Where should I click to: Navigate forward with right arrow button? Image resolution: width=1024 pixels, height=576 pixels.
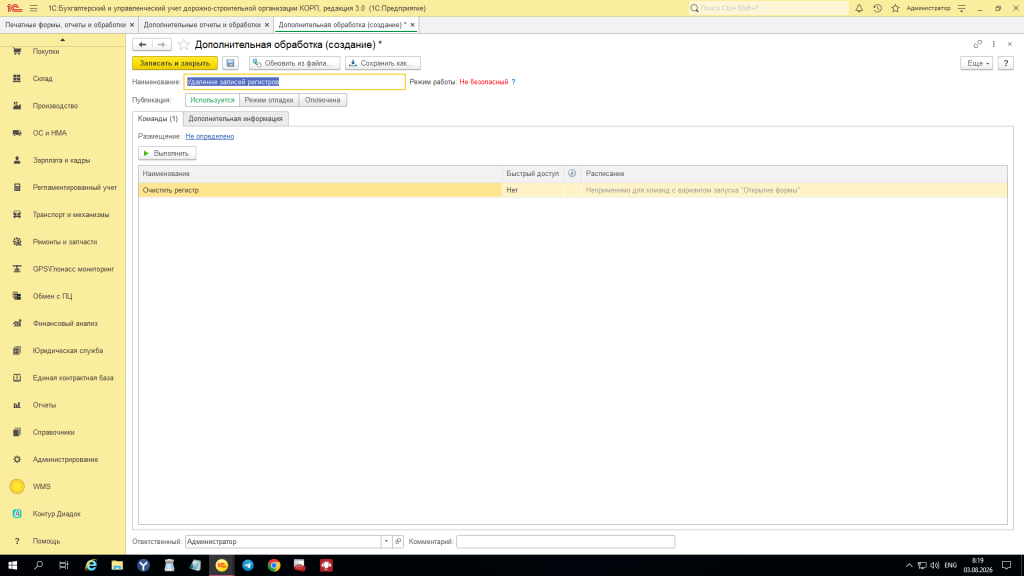(161, 44)
